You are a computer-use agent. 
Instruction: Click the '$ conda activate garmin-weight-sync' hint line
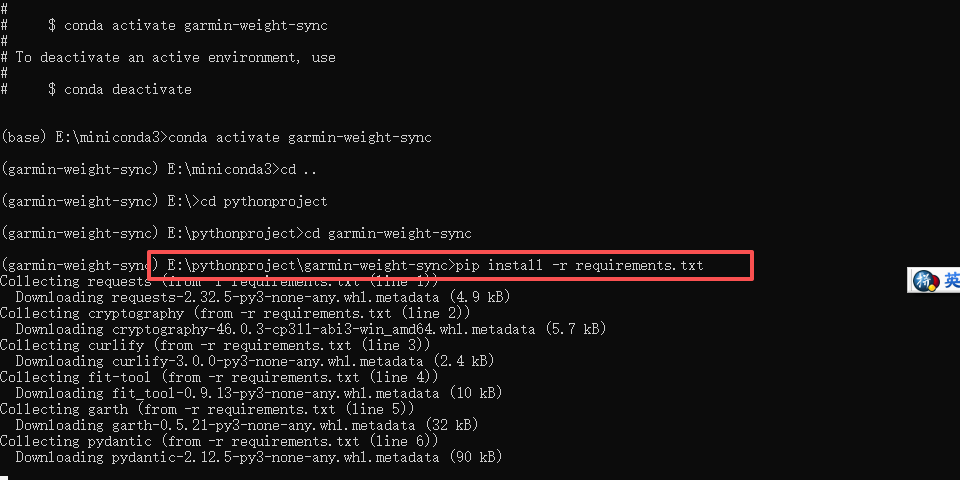(x=187, y=25)
